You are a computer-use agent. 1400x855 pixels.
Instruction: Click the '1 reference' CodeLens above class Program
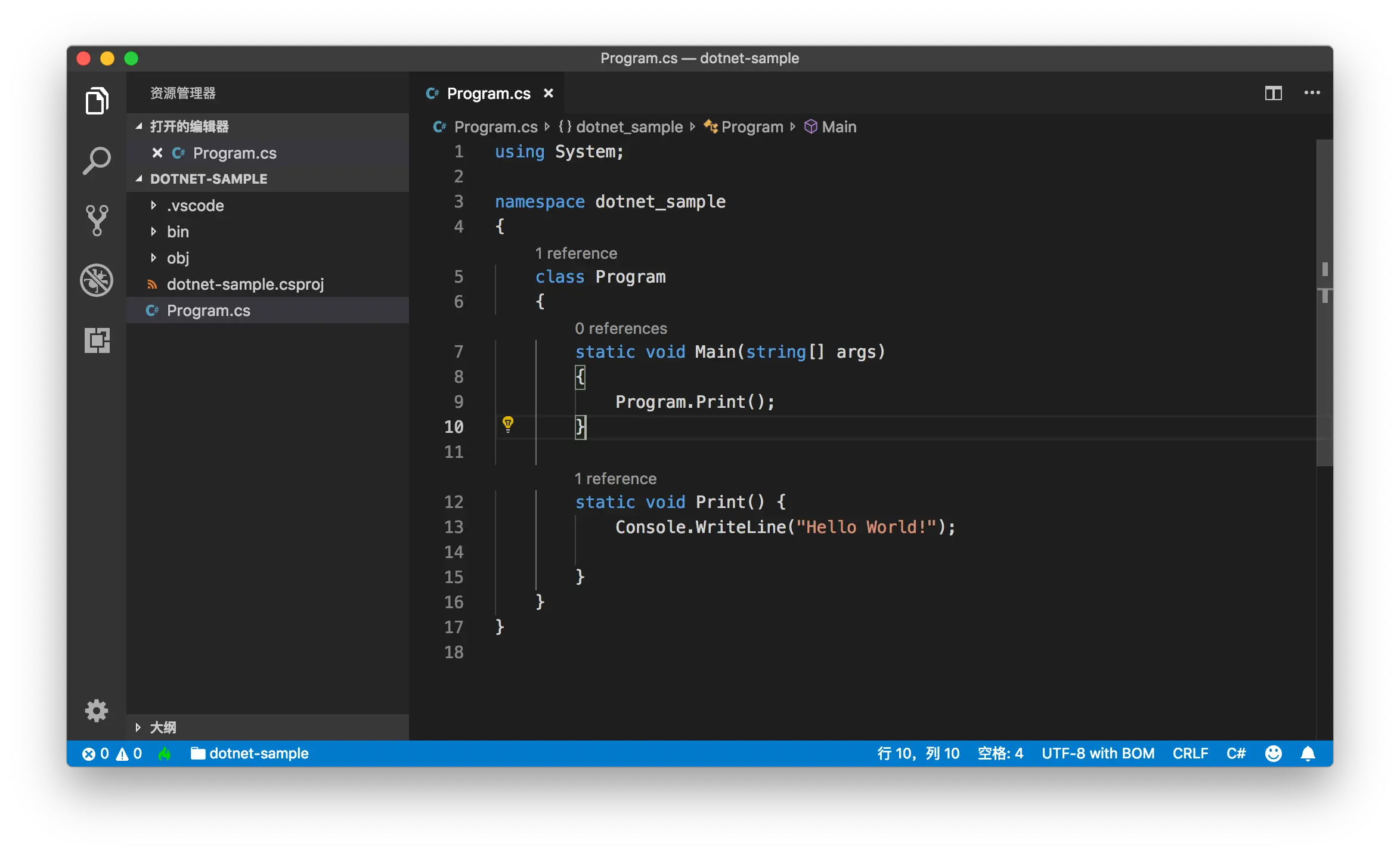pyautogui.click(x=576, y=253)
